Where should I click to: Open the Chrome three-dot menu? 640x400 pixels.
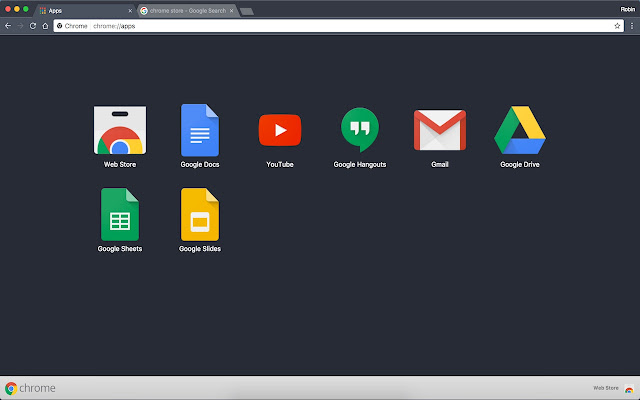[x=632, y=26]
